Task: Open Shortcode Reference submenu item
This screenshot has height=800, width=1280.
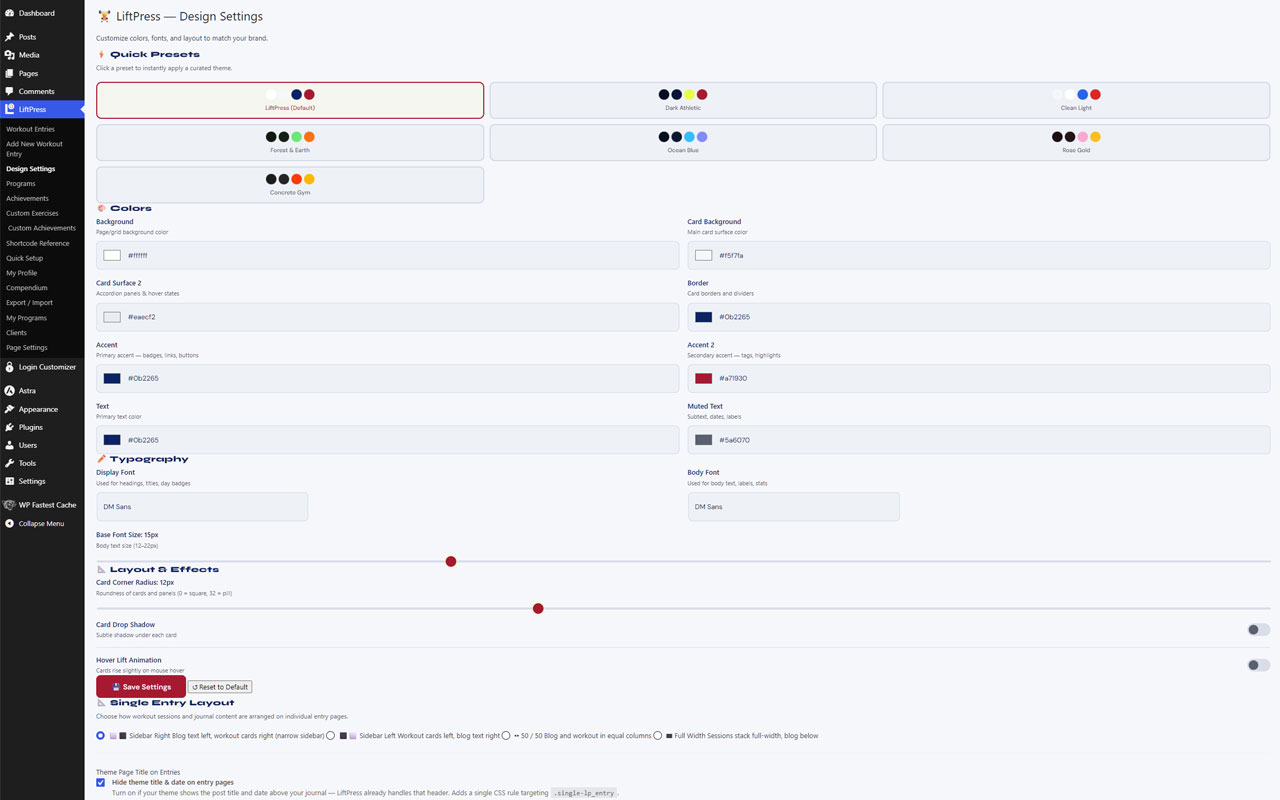Action: (x=38, y=243)
